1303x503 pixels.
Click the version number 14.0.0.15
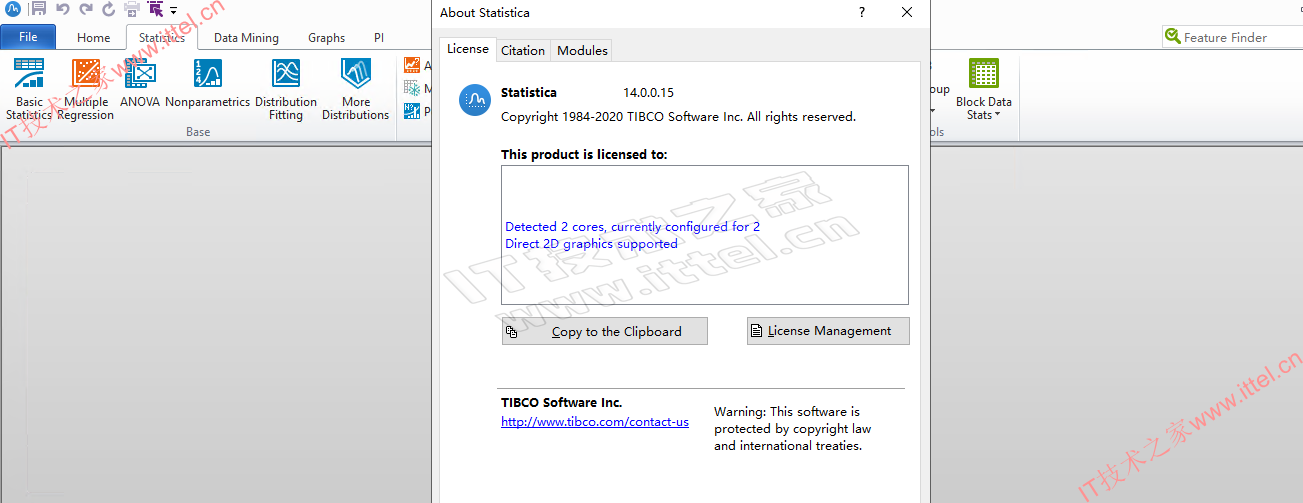pyautogui.click(x=650, y=93)
